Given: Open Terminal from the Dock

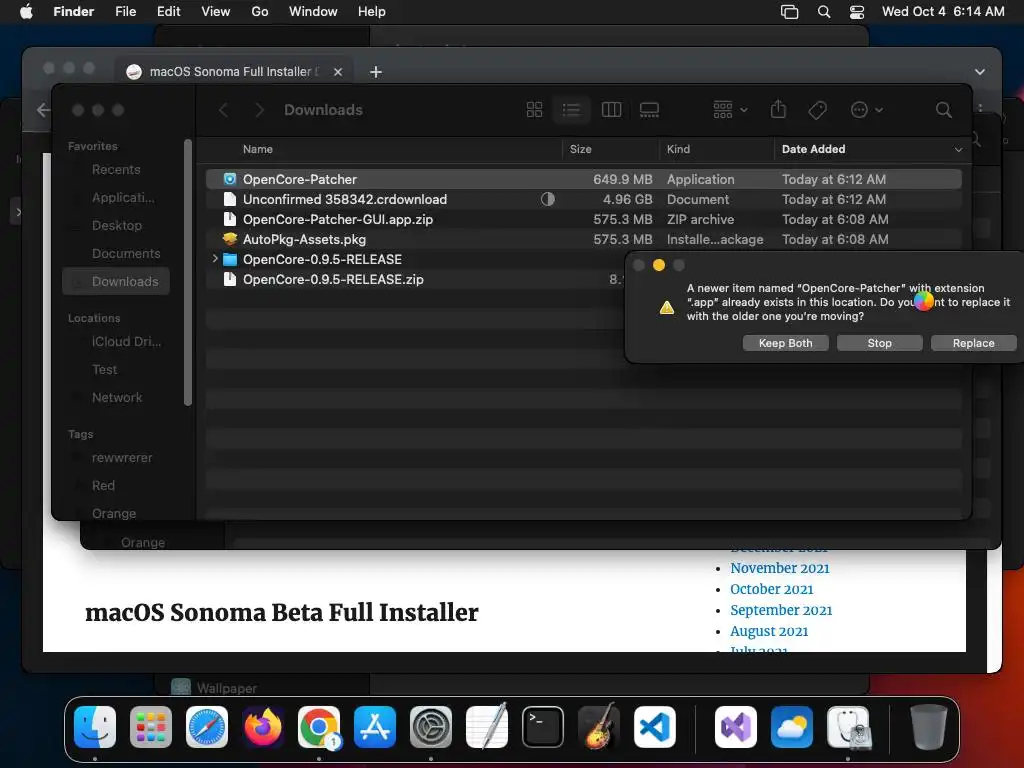Looking at the screenshot, I should tap(543, 727).
